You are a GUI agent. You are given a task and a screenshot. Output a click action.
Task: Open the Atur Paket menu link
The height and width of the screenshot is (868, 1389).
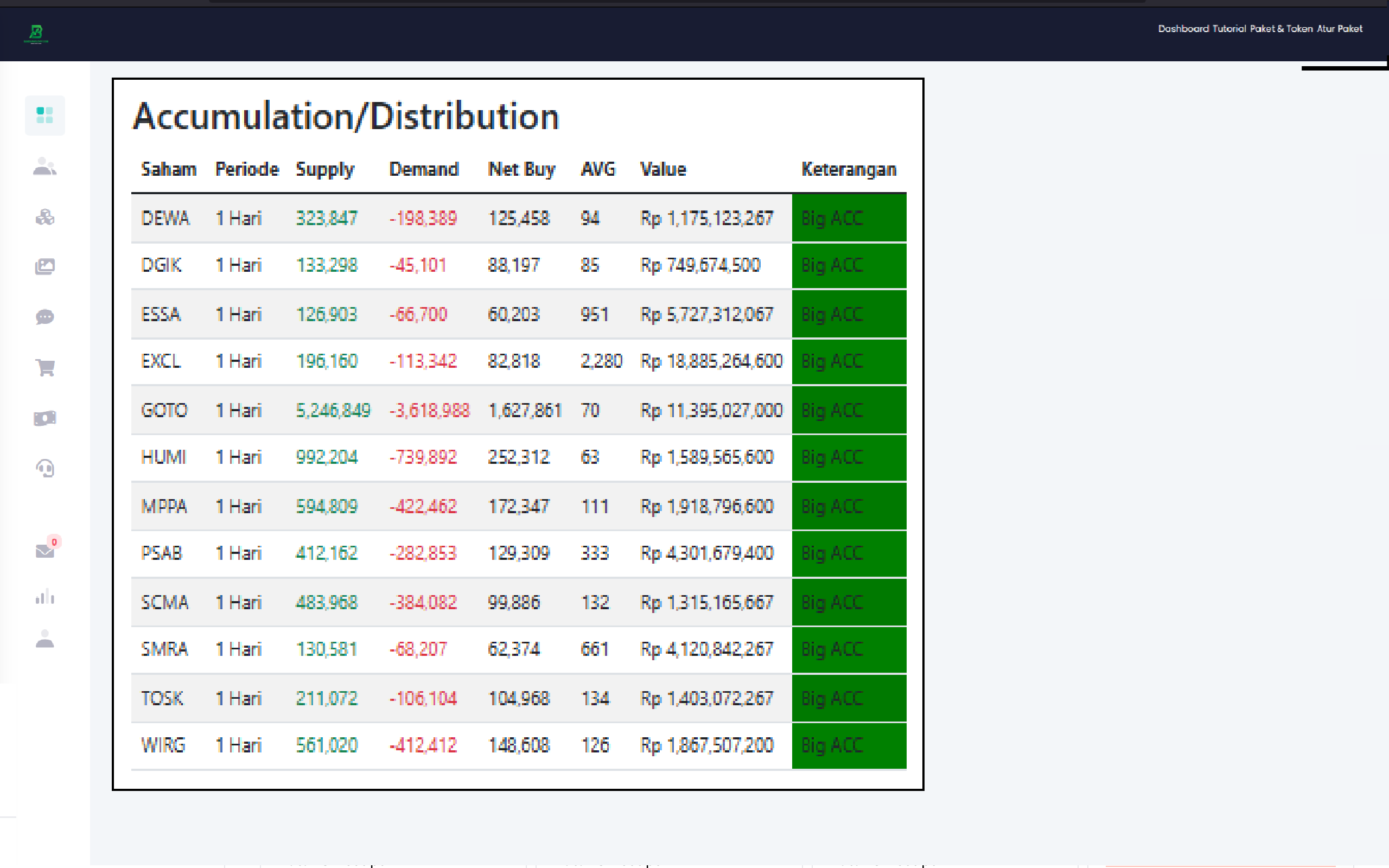point(1339,29)
